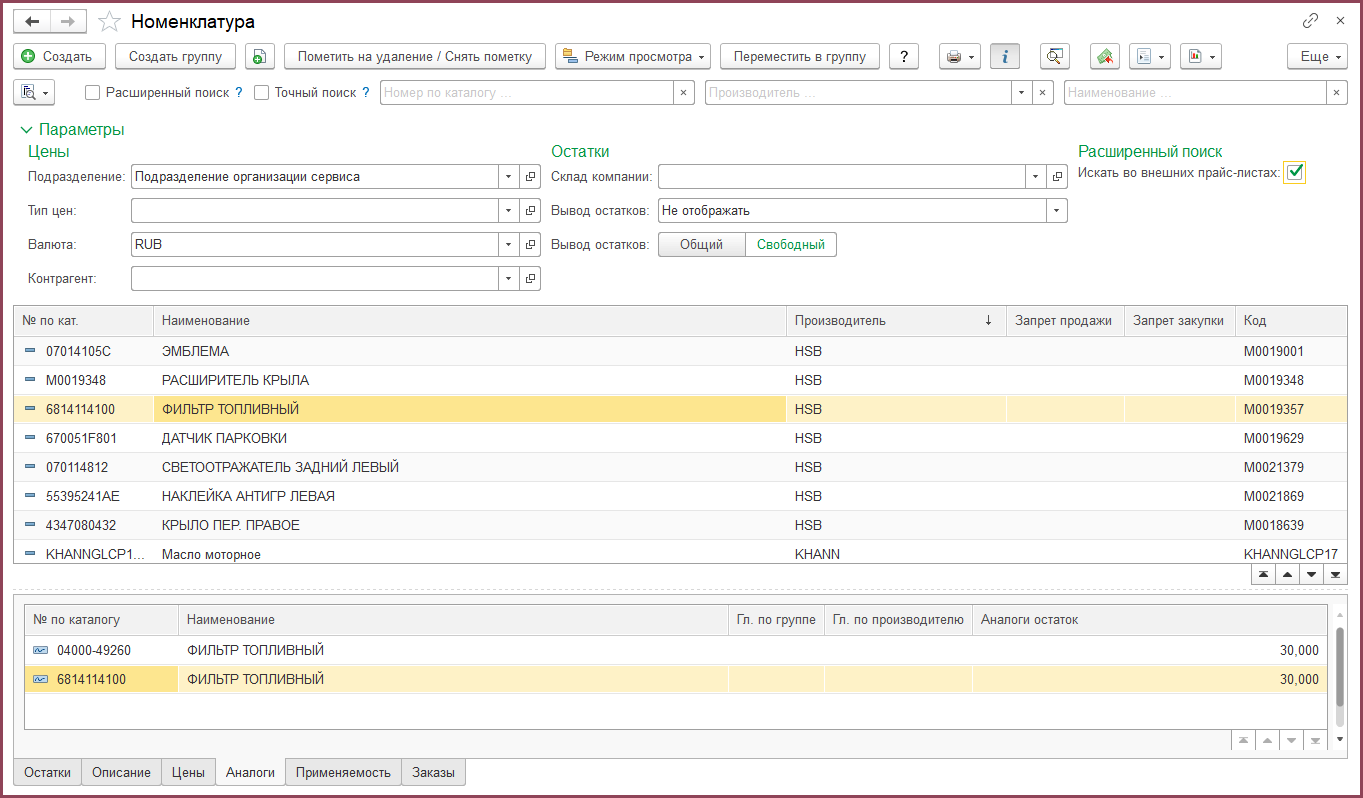Sort by the Наименование header in main list
The width and height of the screenshot is (1363, 798).
470,321
